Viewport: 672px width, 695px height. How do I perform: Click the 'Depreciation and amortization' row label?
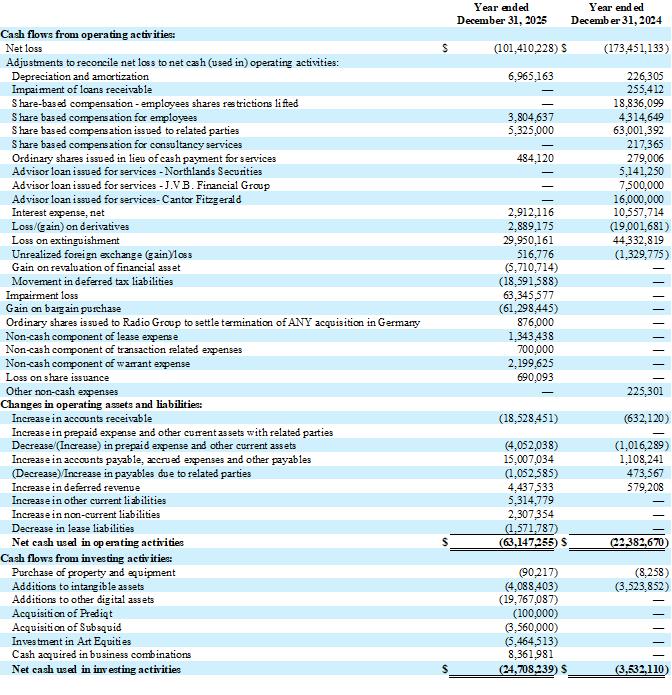(x=80, y=76)
